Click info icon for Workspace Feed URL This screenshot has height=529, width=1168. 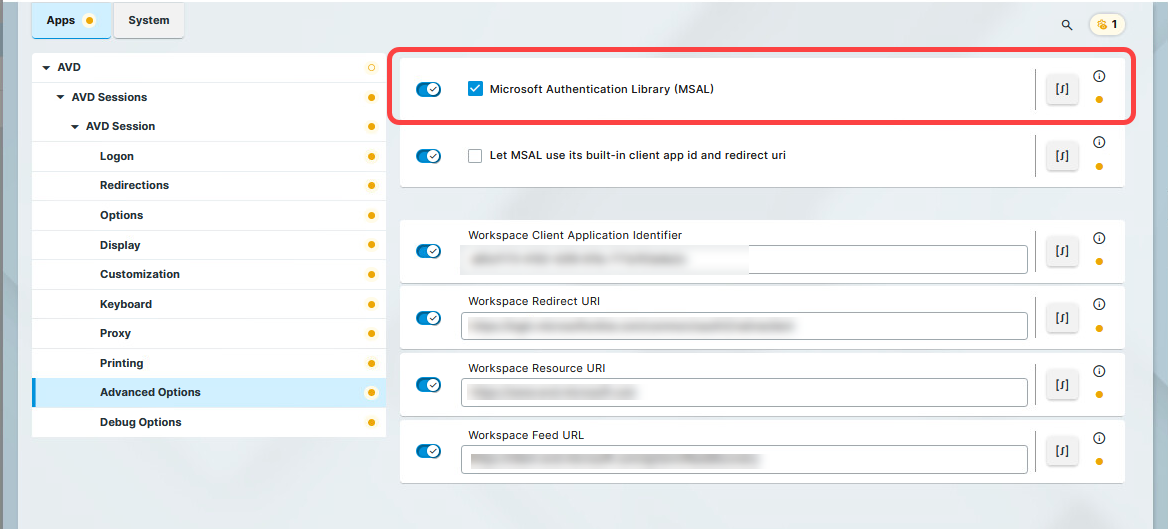click(x=1099, y=438)
